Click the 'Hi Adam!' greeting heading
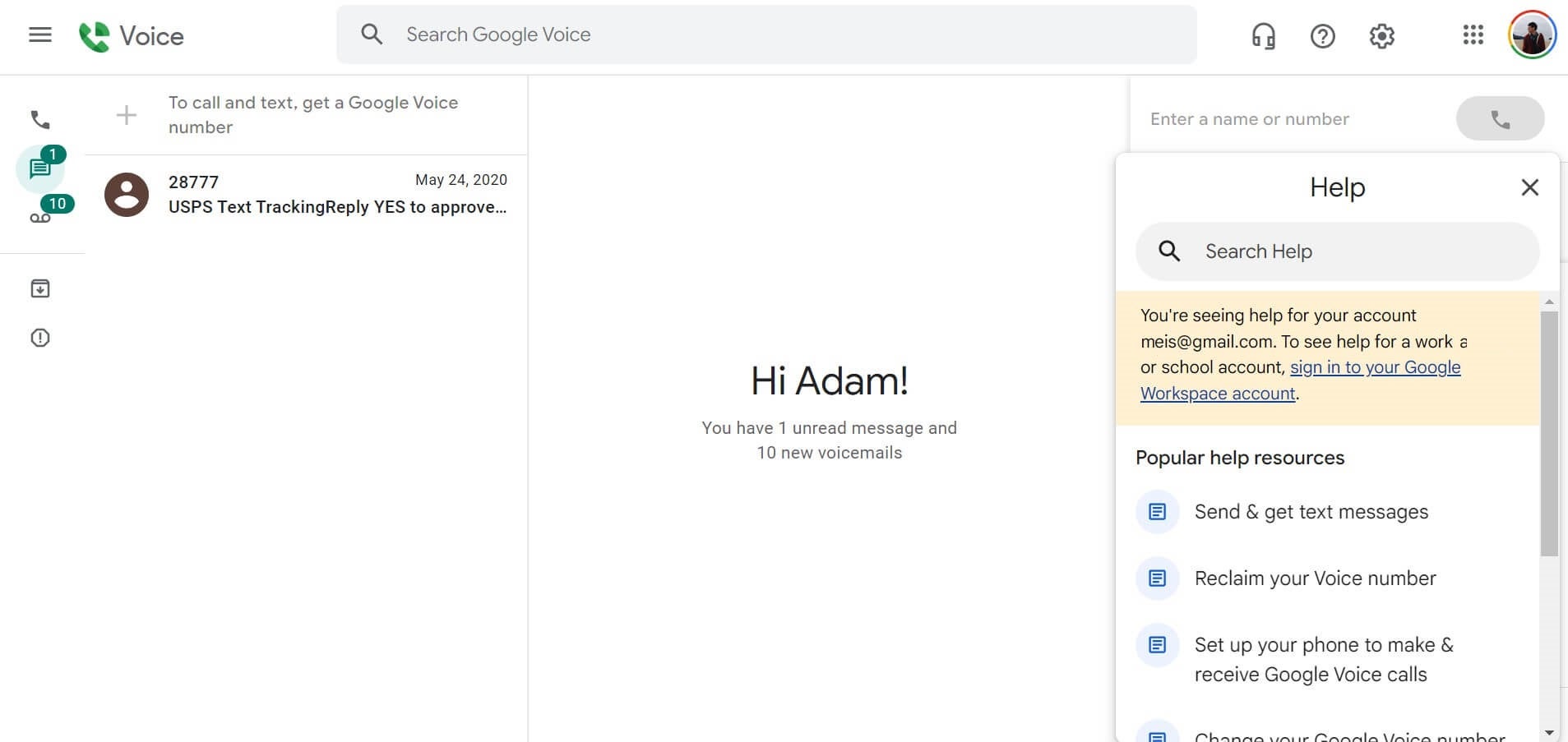This screenshot has width=1568, height=742. [x=829, y=380]
